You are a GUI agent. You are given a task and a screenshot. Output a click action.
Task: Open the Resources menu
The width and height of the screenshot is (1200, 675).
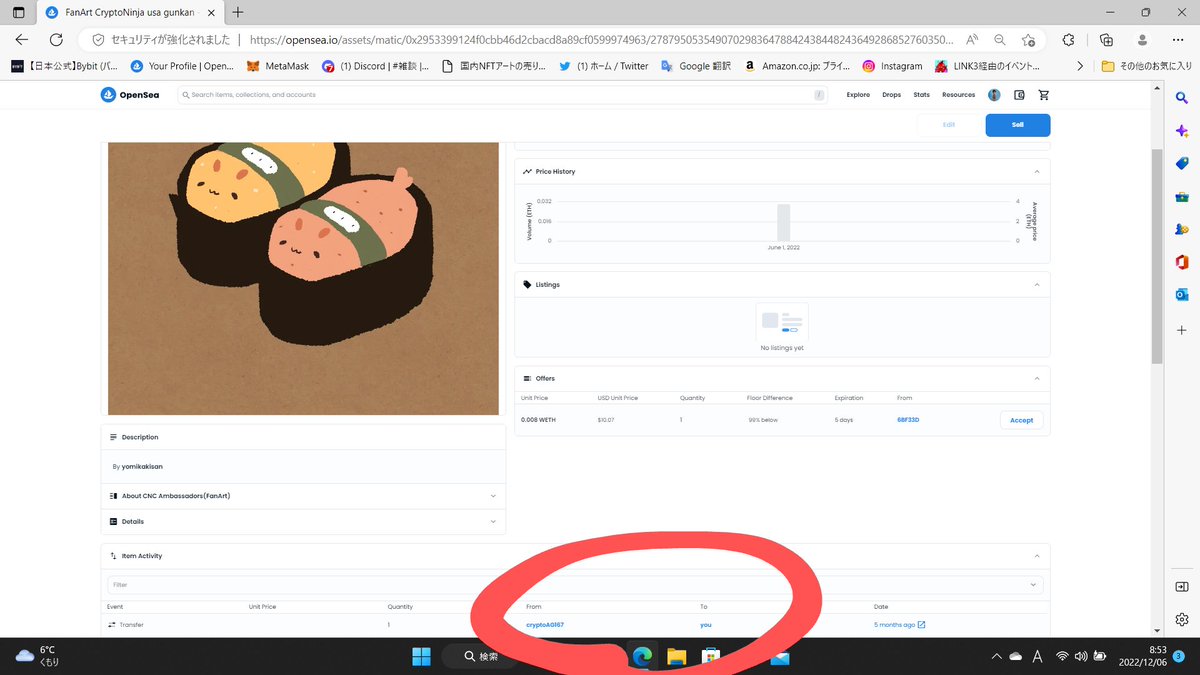coord(958,95)
